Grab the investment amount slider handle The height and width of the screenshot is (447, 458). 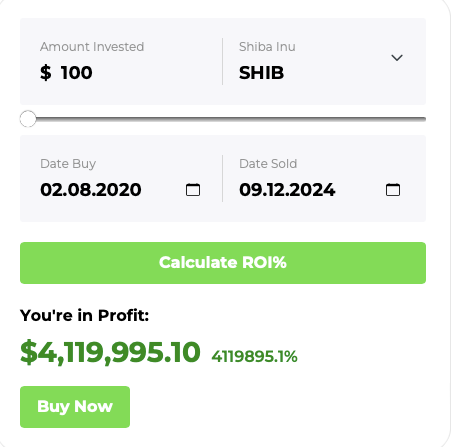tap(28, 119)
